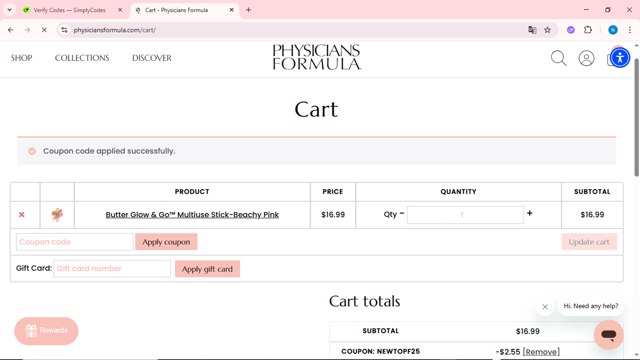The image size is (640, 360).
Task: Open the Extensions puzzle icon
Action: [588, 30]
